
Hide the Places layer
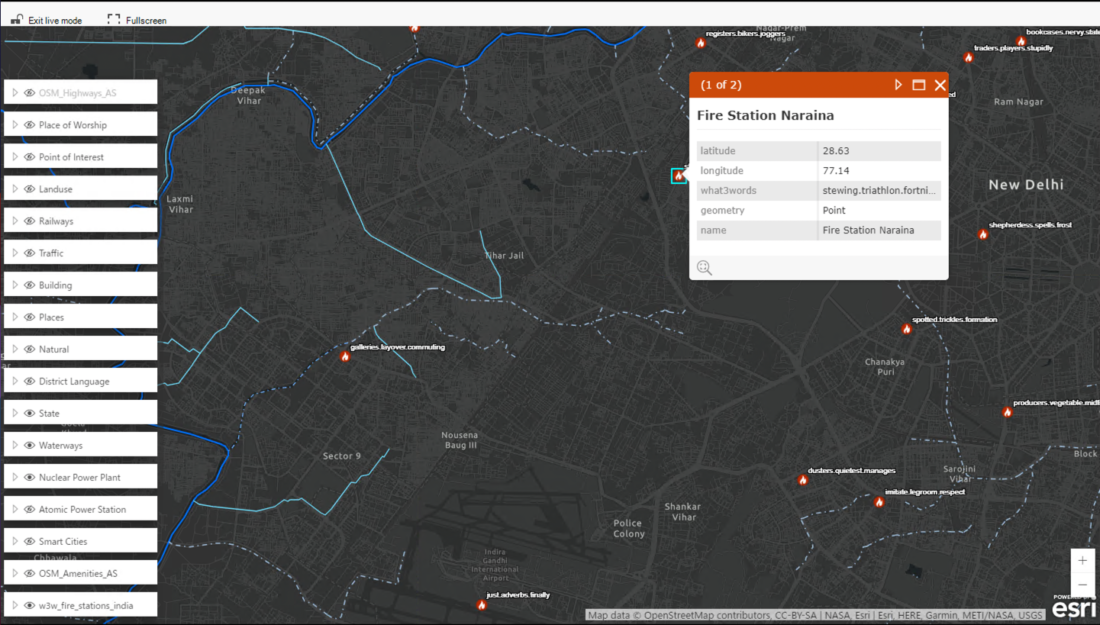click(29, 317)
